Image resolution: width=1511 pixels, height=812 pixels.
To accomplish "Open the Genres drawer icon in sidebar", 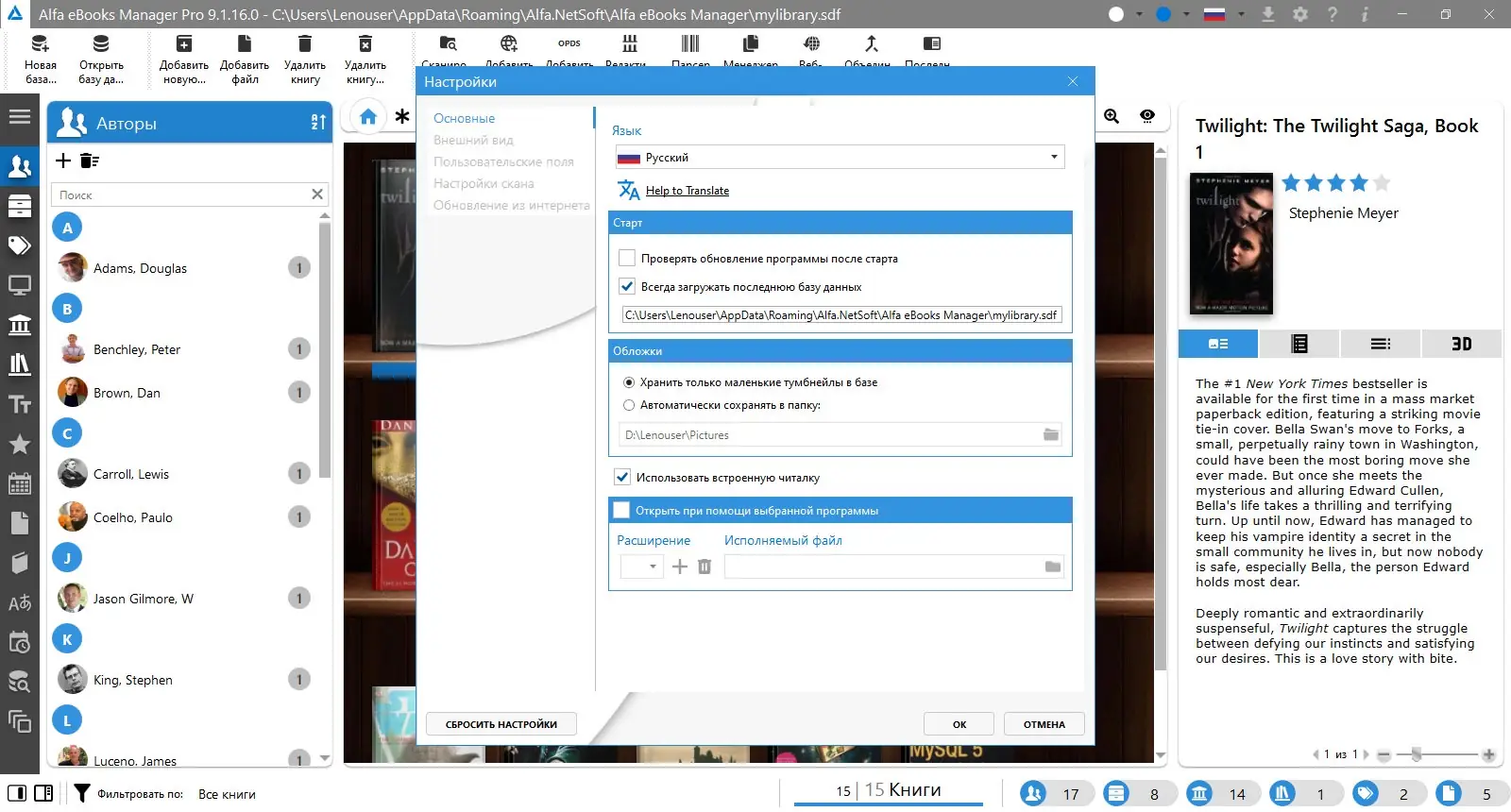I will click(20, 206).
